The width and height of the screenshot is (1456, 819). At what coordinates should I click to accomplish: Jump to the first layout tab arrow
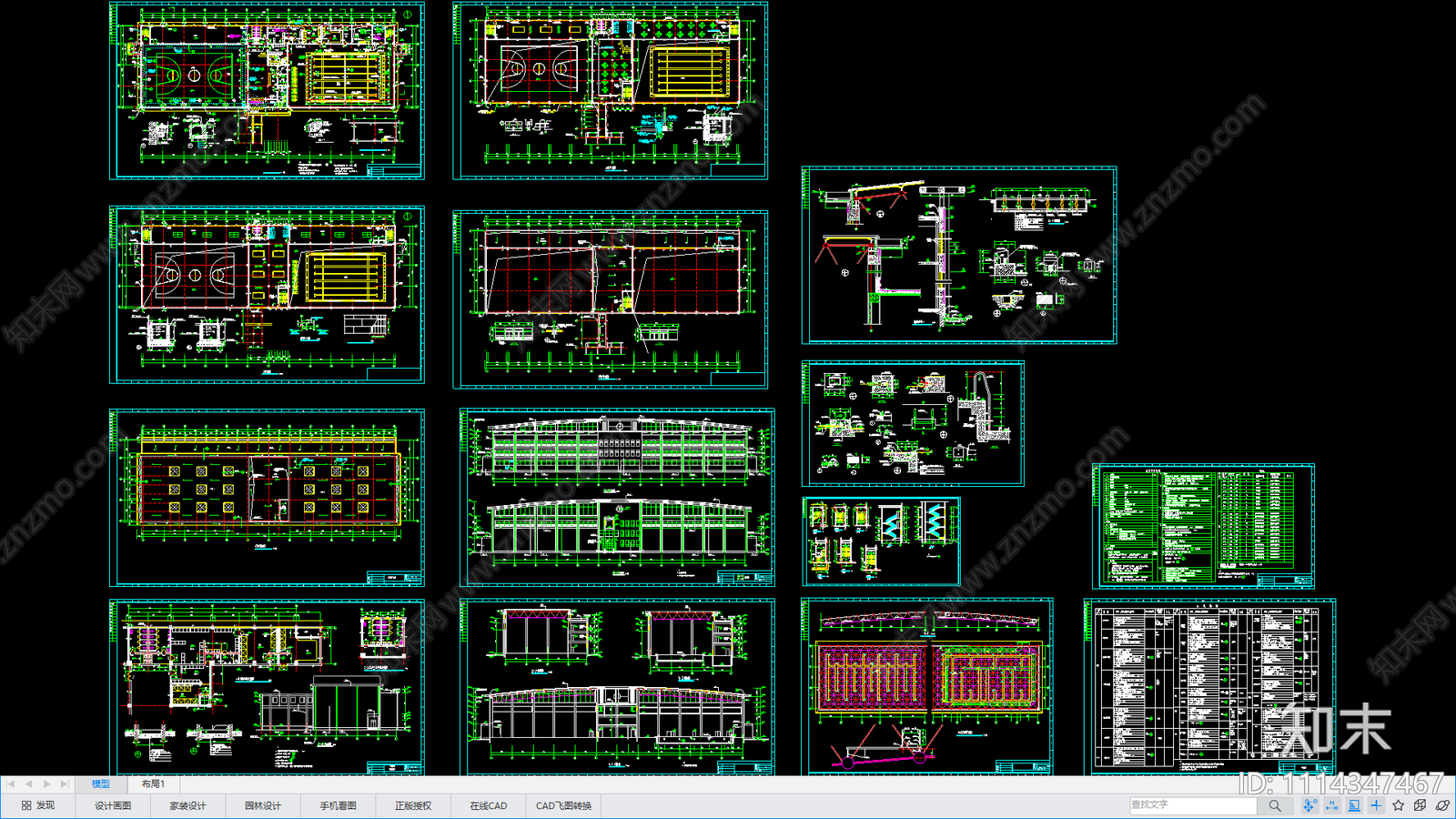point(11,784)
